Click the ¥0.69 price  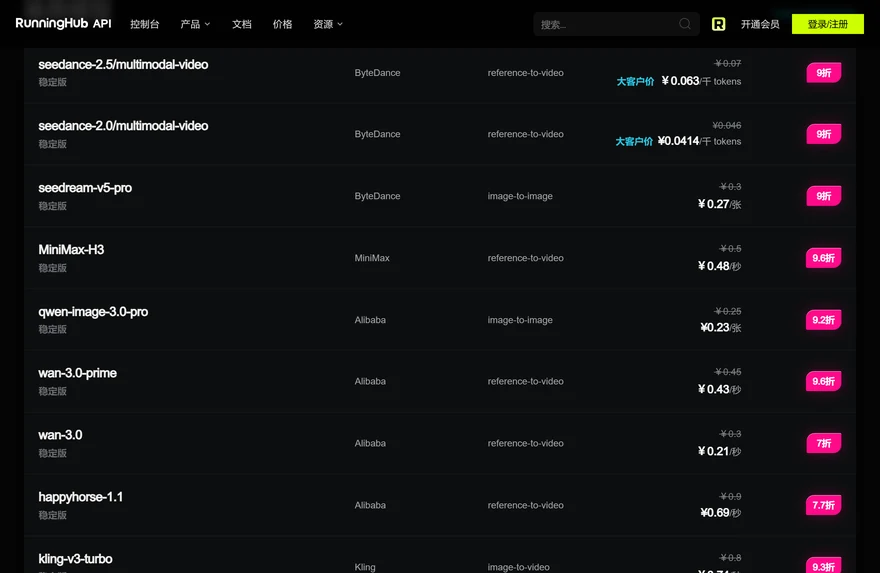point(715,512)
